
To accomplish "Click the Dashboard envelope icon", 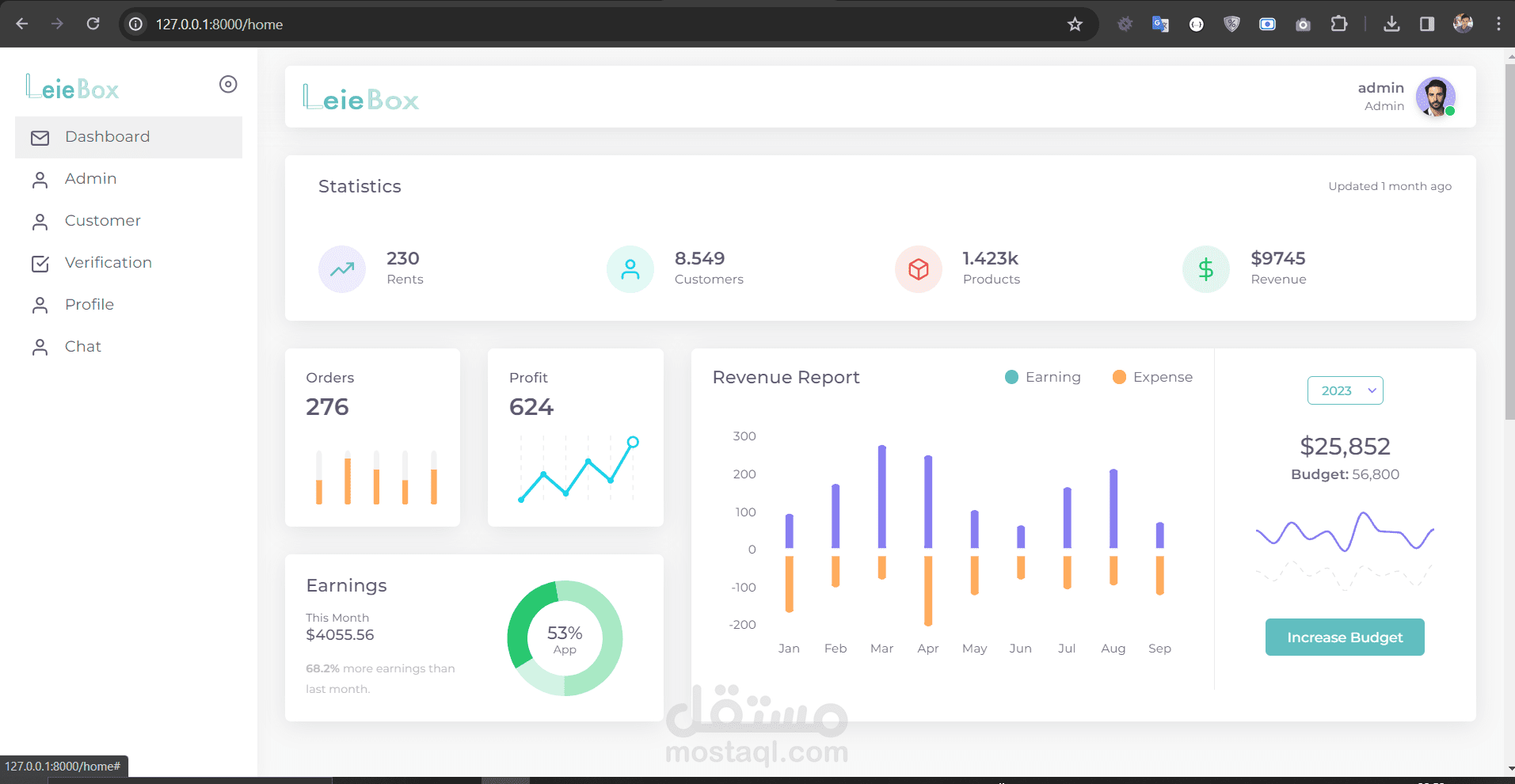I will tap(40, 138).
